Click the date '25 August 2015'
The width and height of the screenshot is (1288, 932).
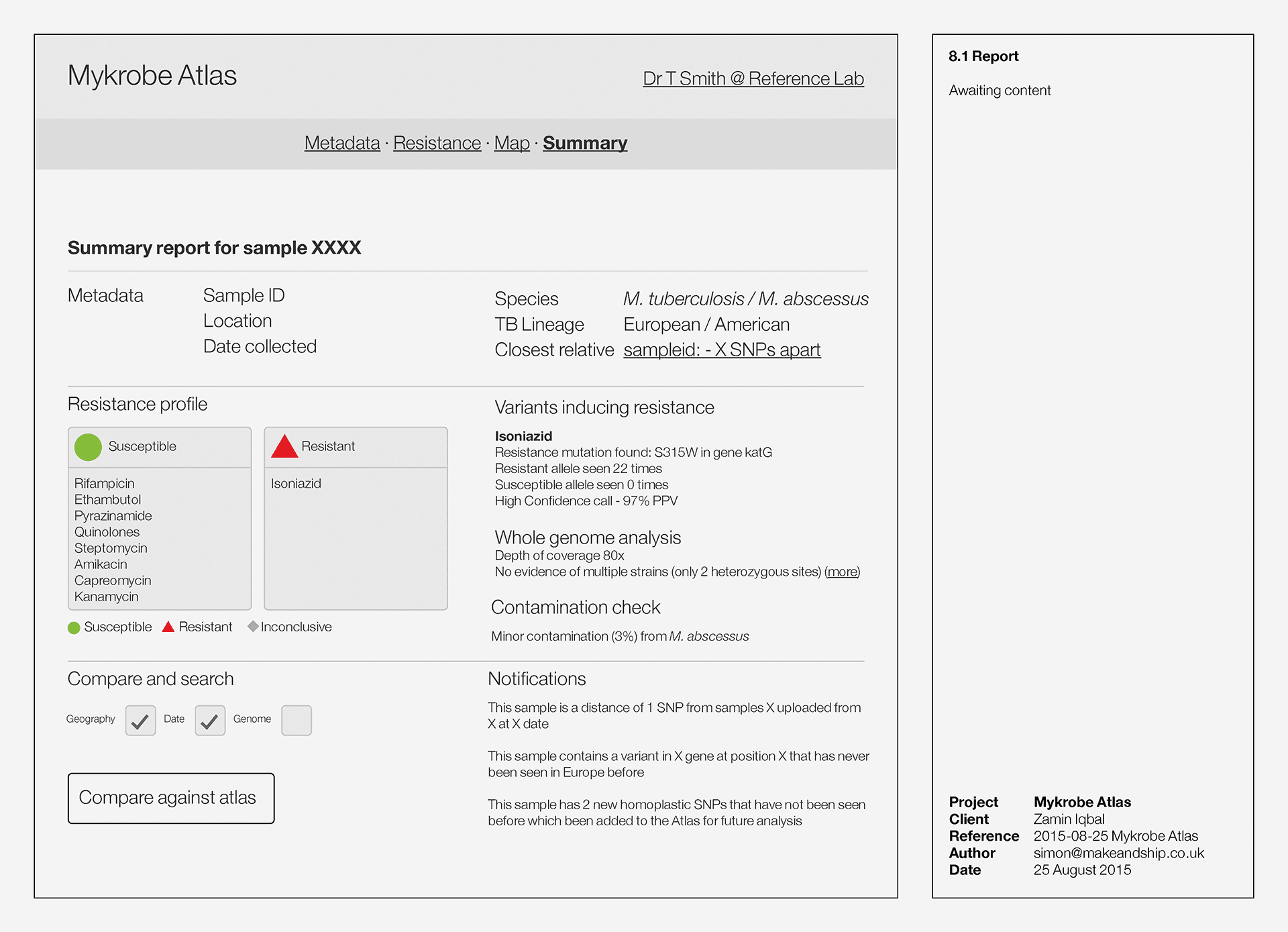coord(1082,870)
